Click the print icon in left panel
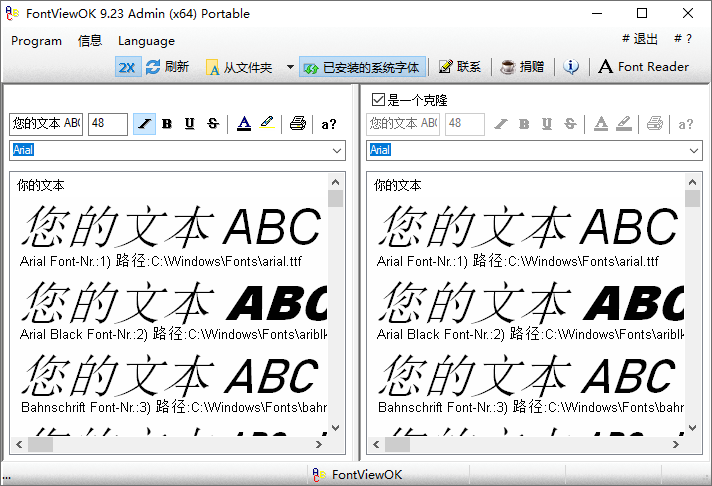 297,124
